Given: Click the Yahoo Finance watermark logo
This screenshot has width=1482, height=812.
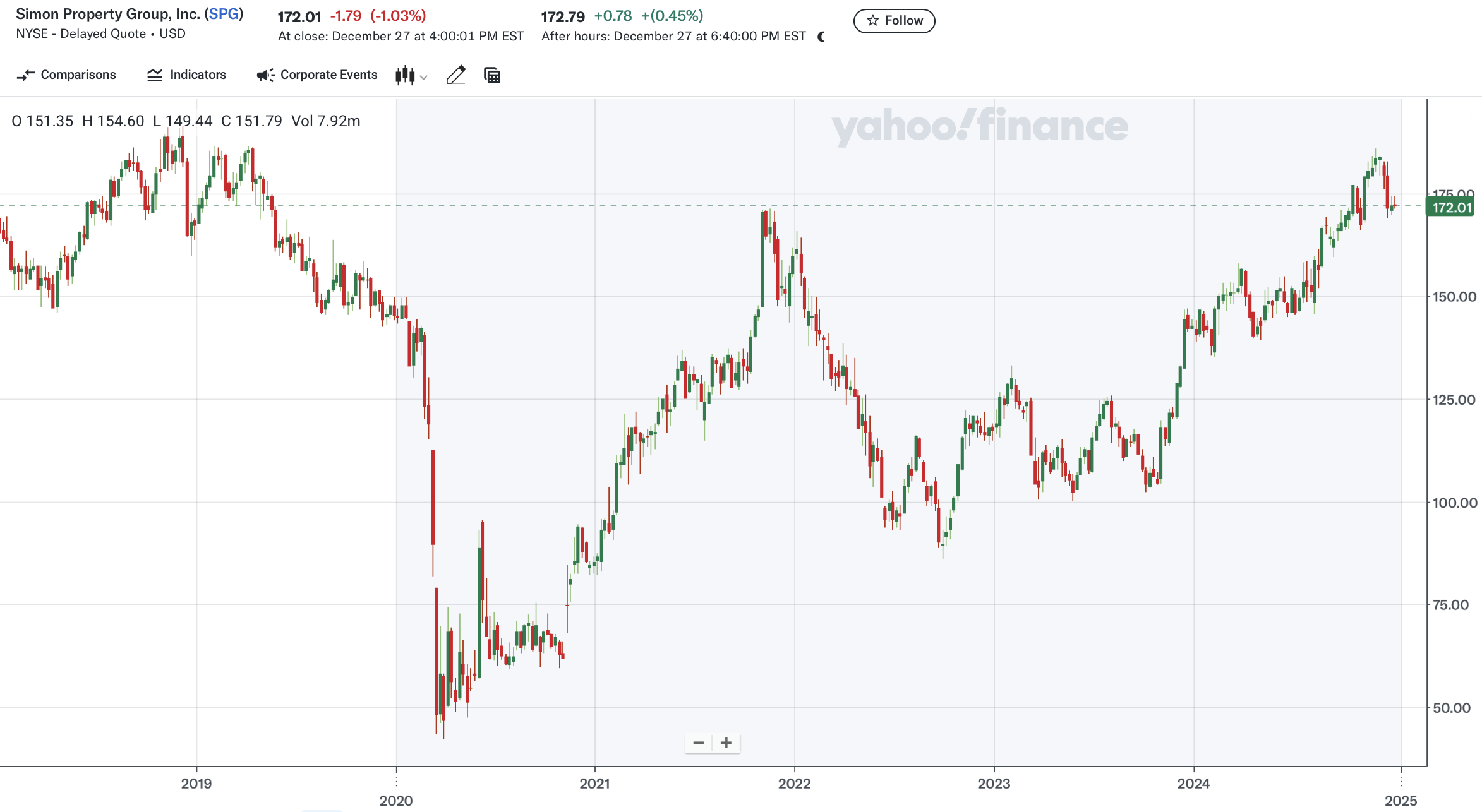Looking at the screenshot, I should point(979,126).
